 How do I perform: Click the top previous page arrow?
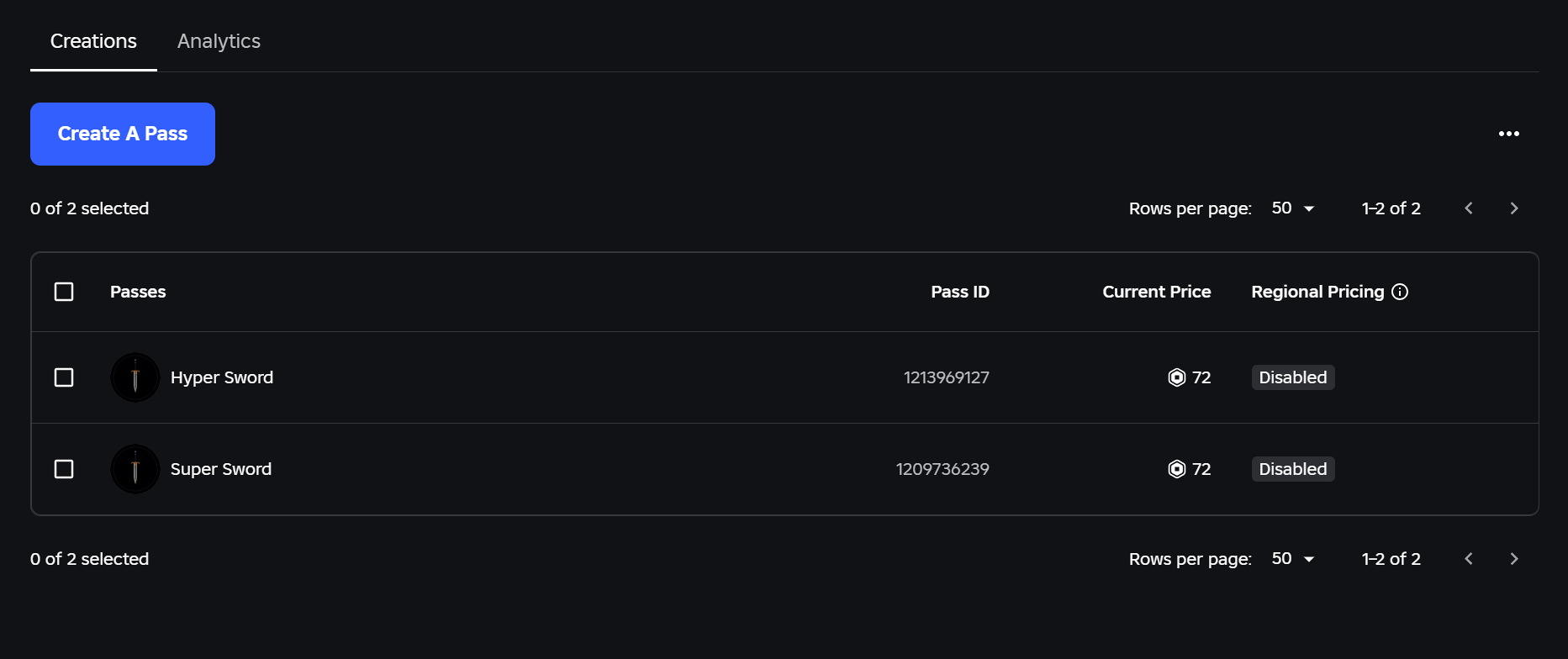pos(1469,208)
